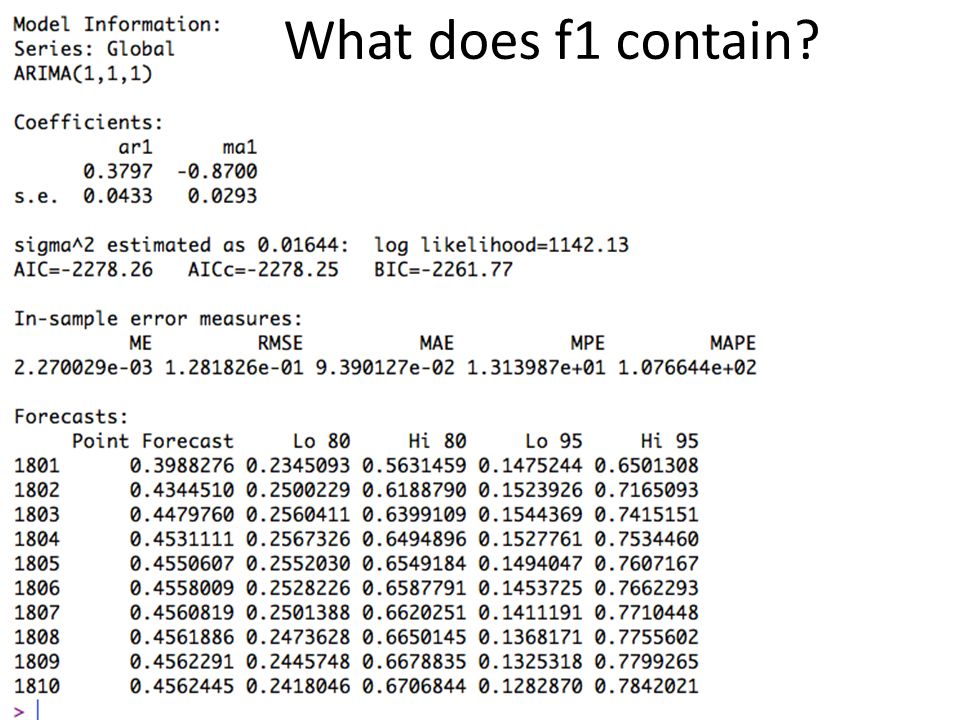Select the 1801 forecast row label
The width and height of the screenshot is (960, 720).
(37, 465)
